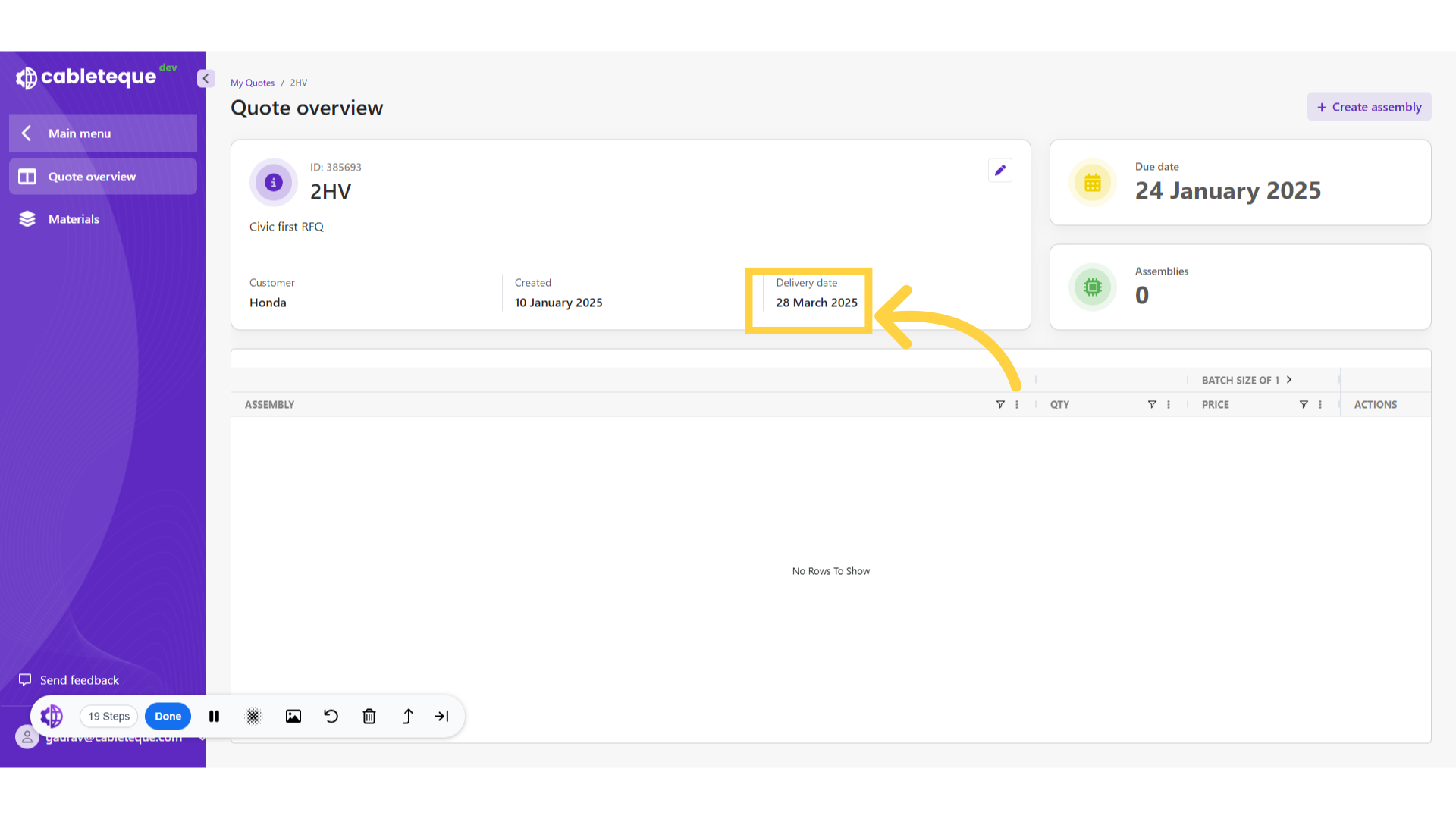Open the Price column options menu
Screen dimensions: 1456x819
[1320, 405]
